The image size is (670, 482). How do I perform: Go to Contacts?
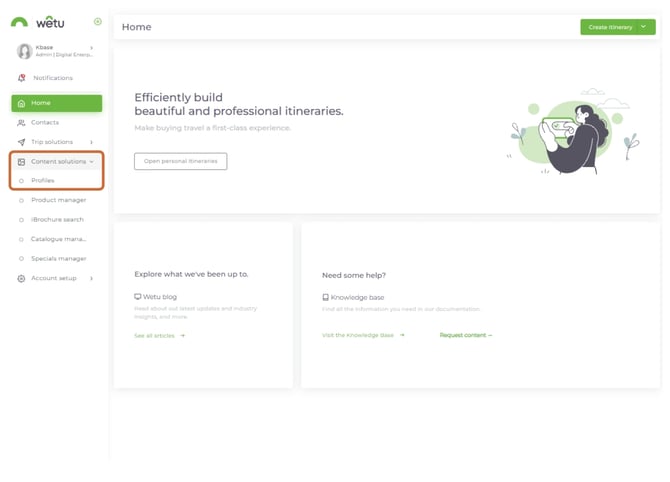(x=56, y=123)
